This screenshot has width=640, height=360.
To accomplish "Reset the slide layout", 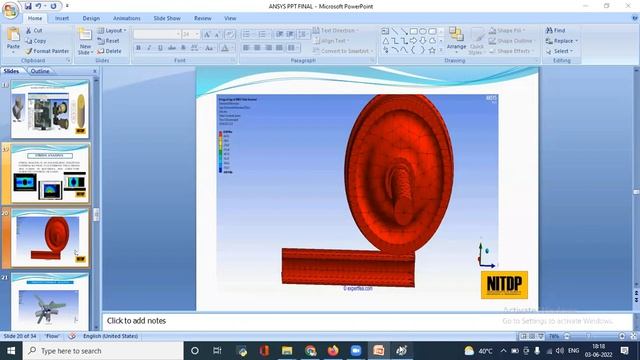I will pos(109,41).
